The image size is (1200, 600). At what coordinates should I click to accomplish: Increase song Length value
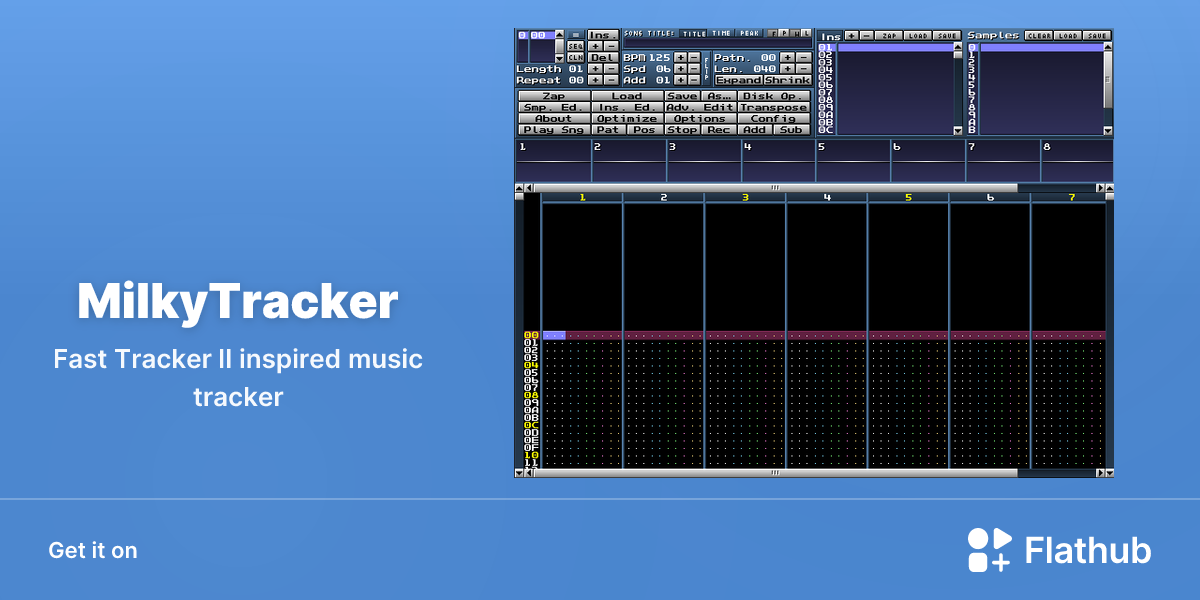tap(595, 69)
